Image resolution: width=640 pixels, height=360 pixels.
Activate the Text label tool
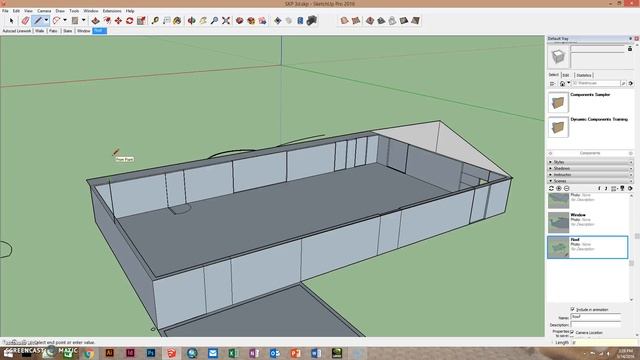[x=167, y=20]
